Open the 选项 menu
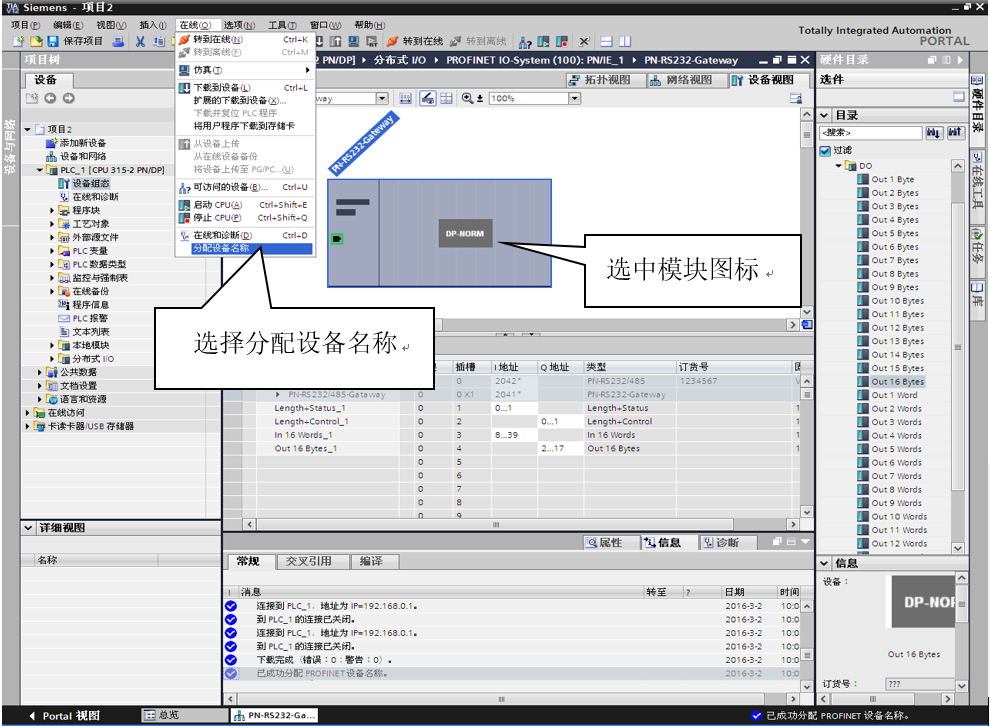990x726 pixels. click(239, 25)
